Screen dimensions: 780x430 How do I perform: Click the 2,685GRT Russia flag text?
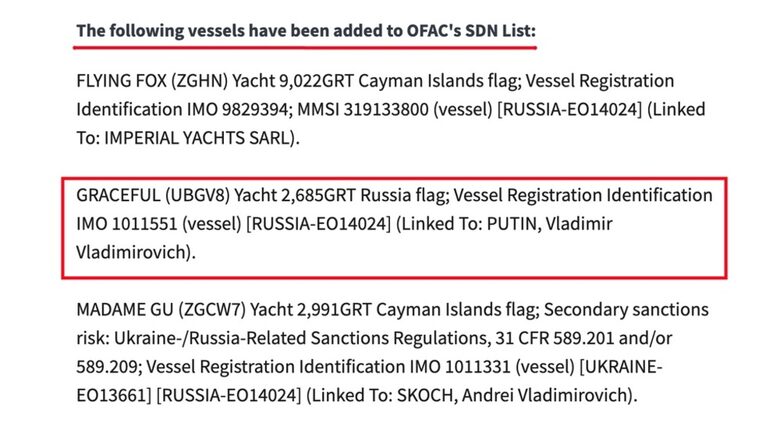[x=364, y=195]
